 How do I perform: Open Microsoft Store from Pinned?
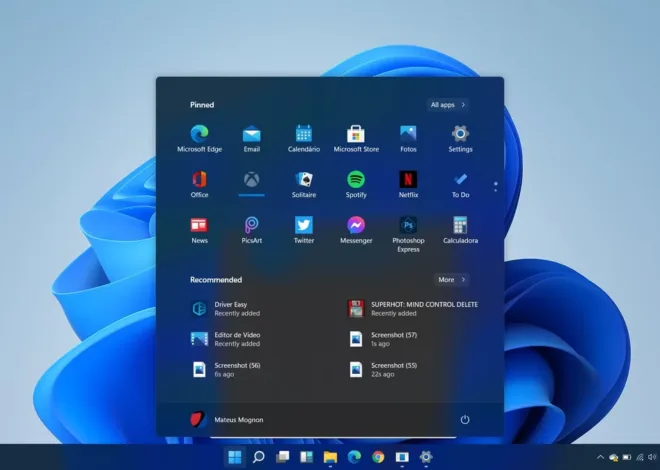click(x=356, y=139)
